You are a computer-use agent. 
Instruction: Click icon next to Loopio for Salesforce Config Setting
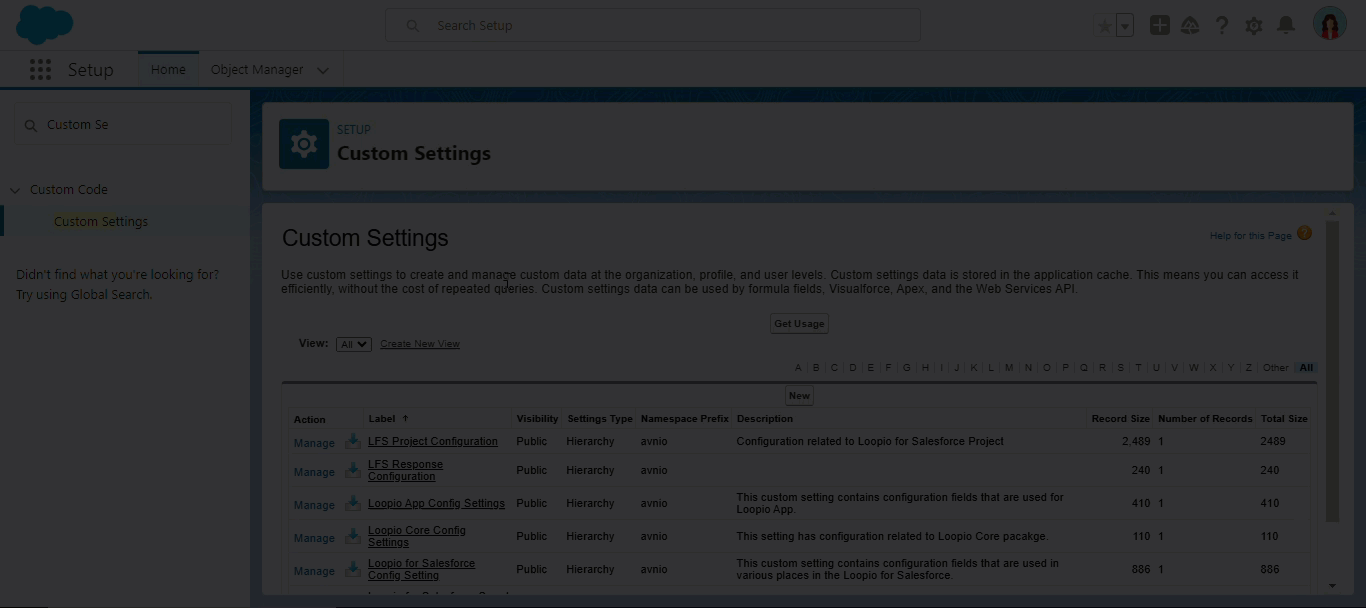click(353, 570)
